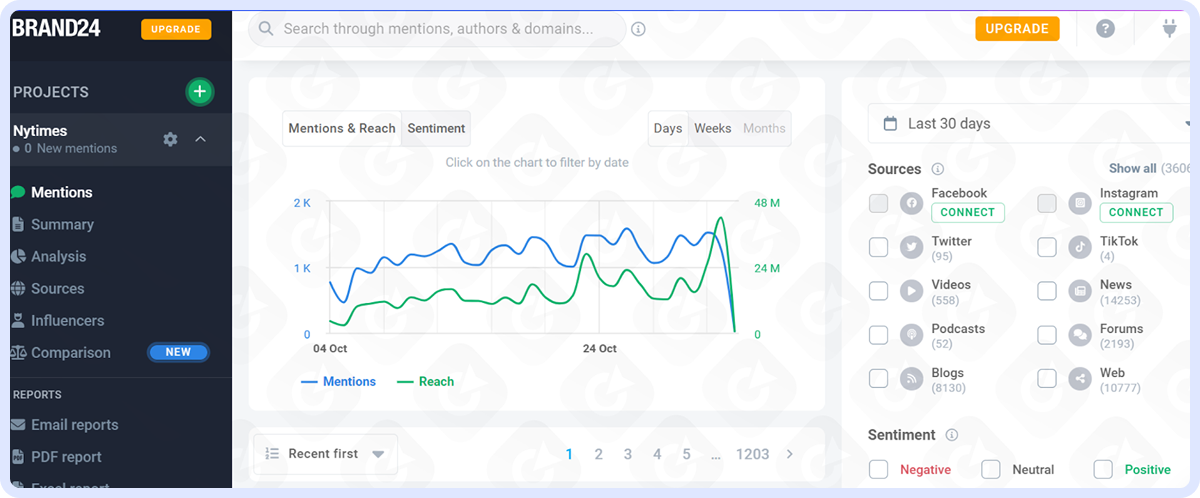Screen dimensions: 1200x498
Task: Go to next page arrow in pagination
Action: (789, 454)
